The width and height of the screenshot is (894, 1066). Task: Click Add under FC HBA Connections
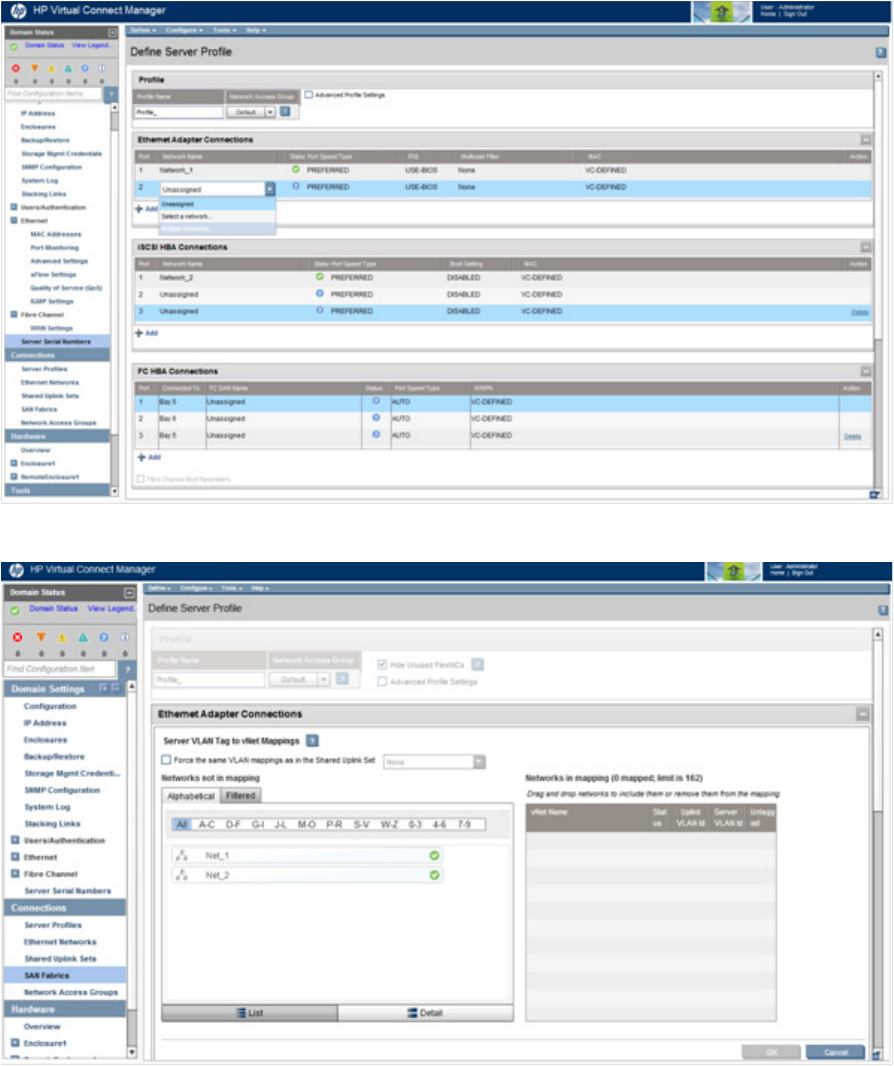click(x=149, y=457)
